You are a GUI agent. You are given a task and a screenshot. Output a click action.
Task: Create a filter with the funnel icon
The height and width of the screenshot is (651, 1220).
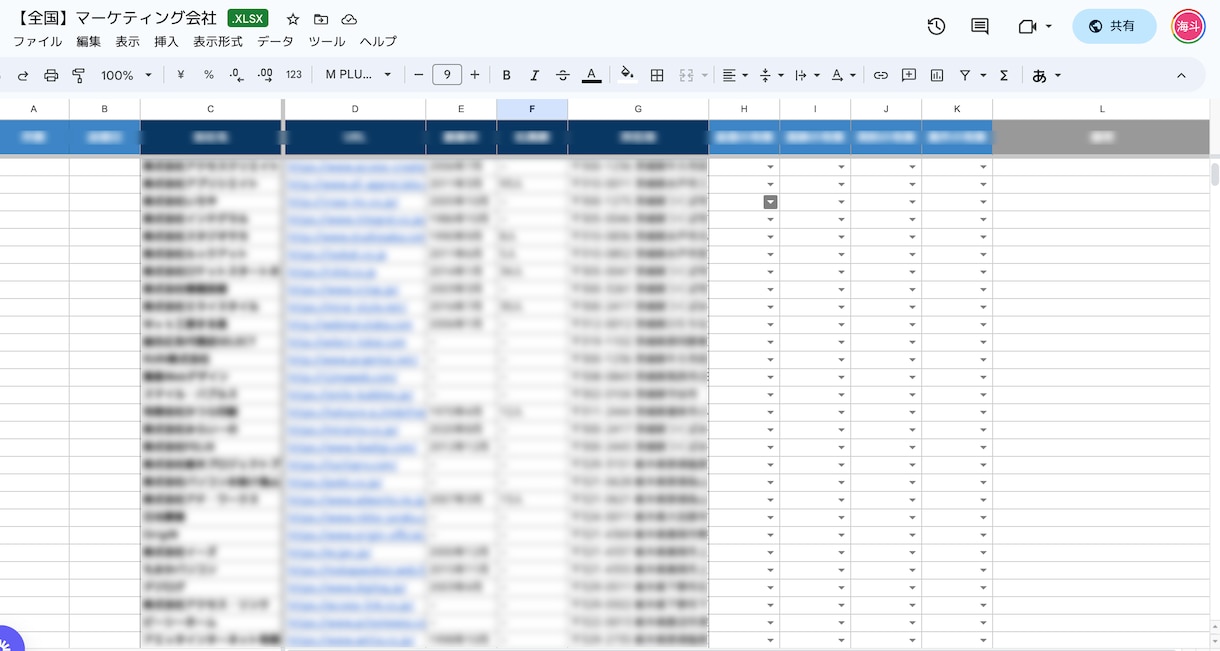click(965, 75)
